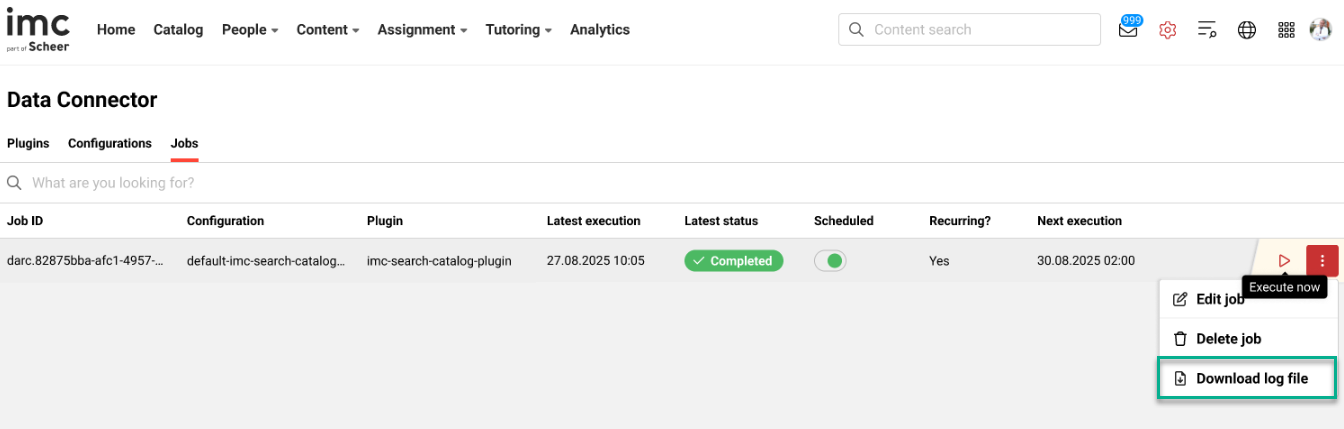Click job ID darc.82875bba-afc1-4957 cell
The width and height of the screenshot is (1344, 429).
point(85,261)
